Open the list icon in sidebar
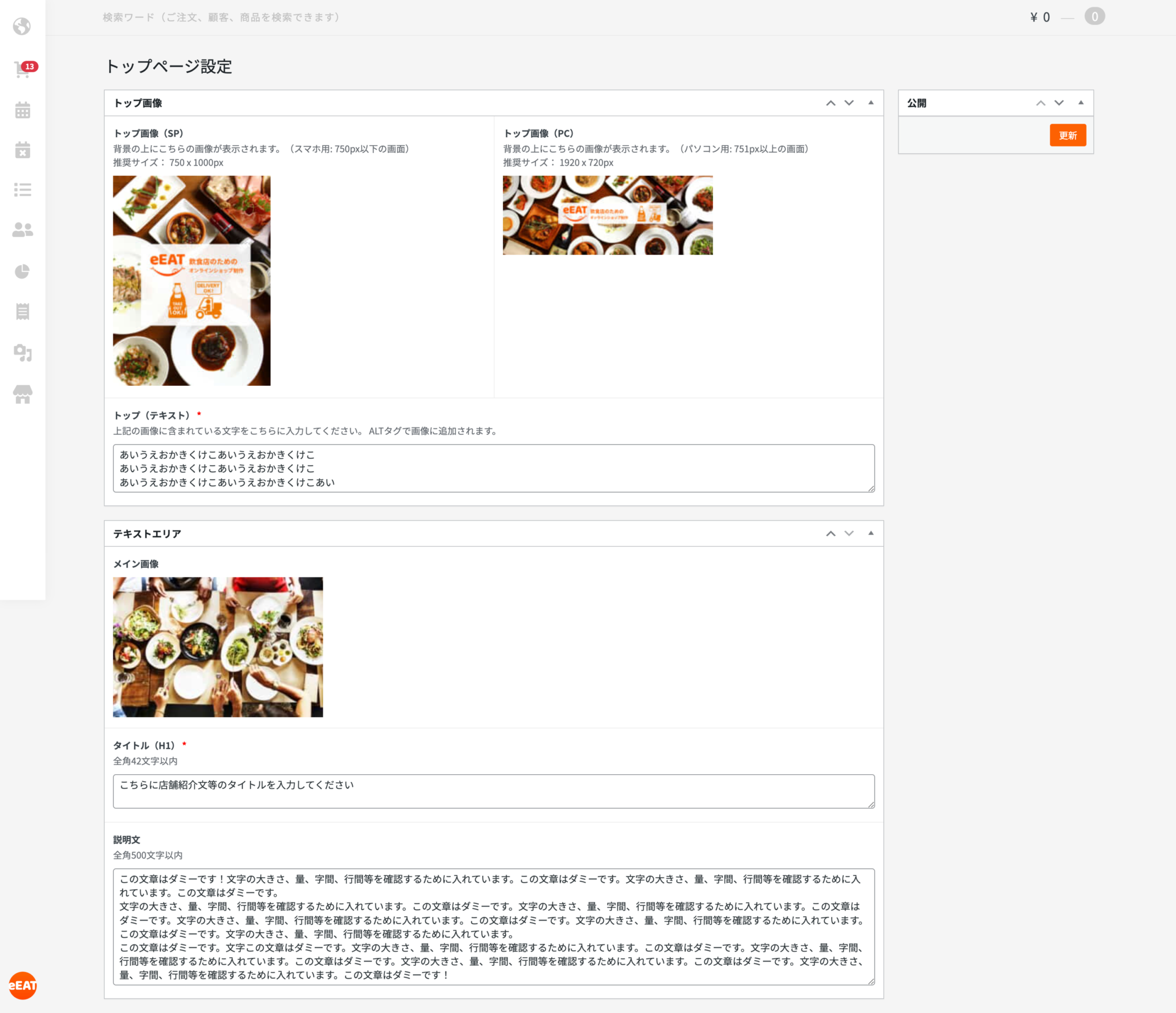This screenshot has width=1176, height=1013. tap(23, 190)
